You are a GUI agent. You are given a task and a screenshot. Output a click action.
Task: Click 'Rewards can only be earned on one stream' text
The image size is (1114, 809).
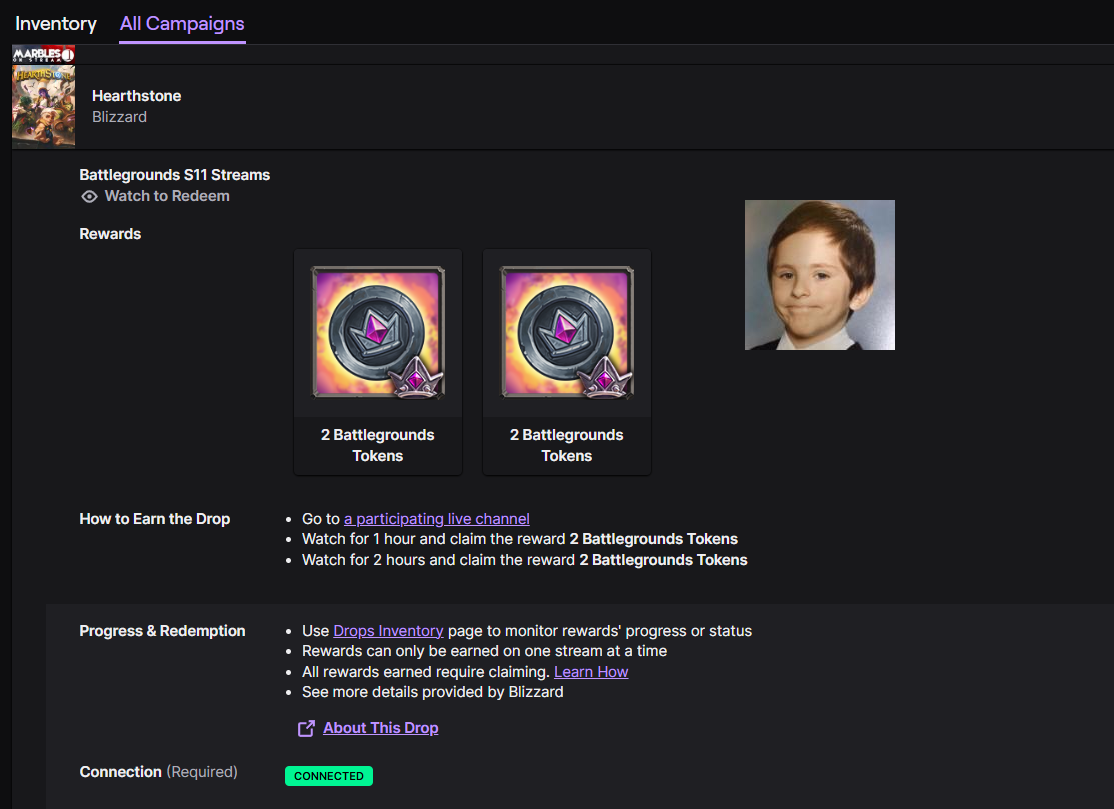click(x=485, y=651)
